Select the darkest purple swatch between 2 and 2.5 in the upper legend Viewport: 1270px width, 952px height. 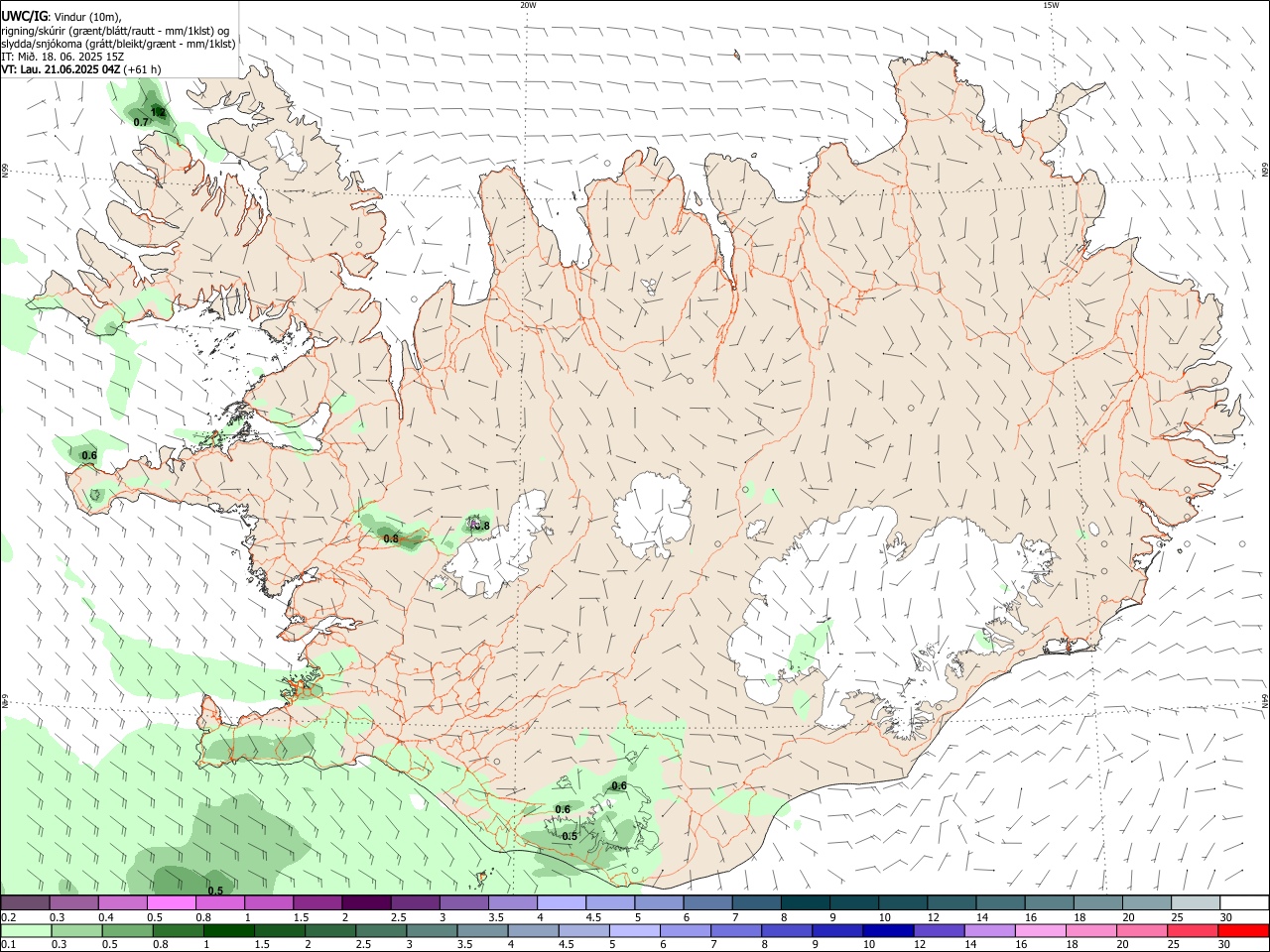[x=366, y=902]
